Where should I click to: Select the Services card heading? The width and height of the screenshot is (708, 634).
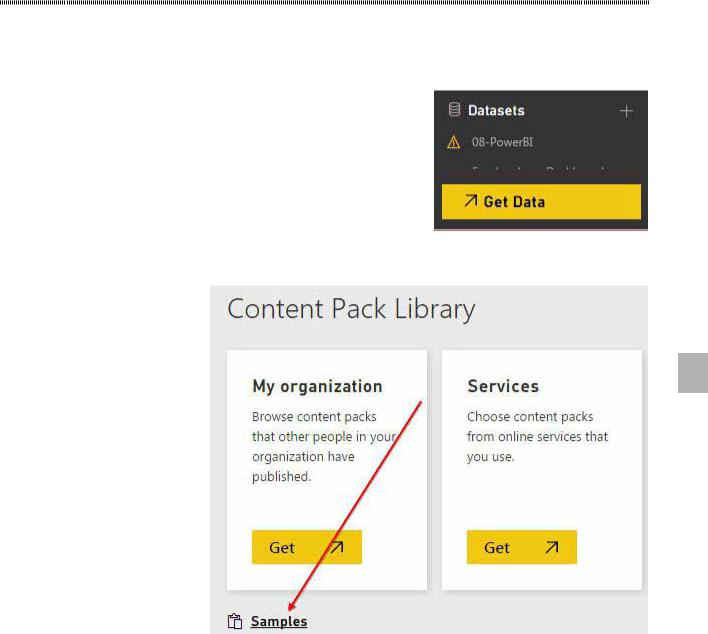point(503,386)
